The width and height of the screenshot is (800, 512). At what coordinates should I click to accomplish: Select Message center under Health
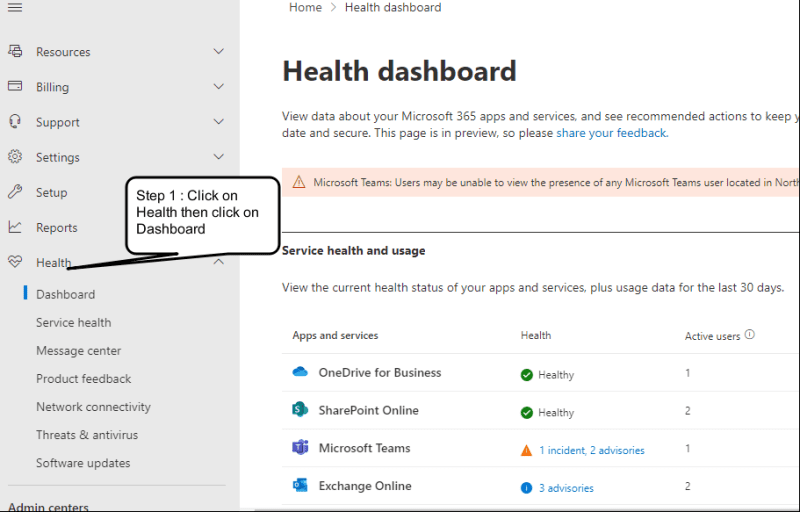79,350
